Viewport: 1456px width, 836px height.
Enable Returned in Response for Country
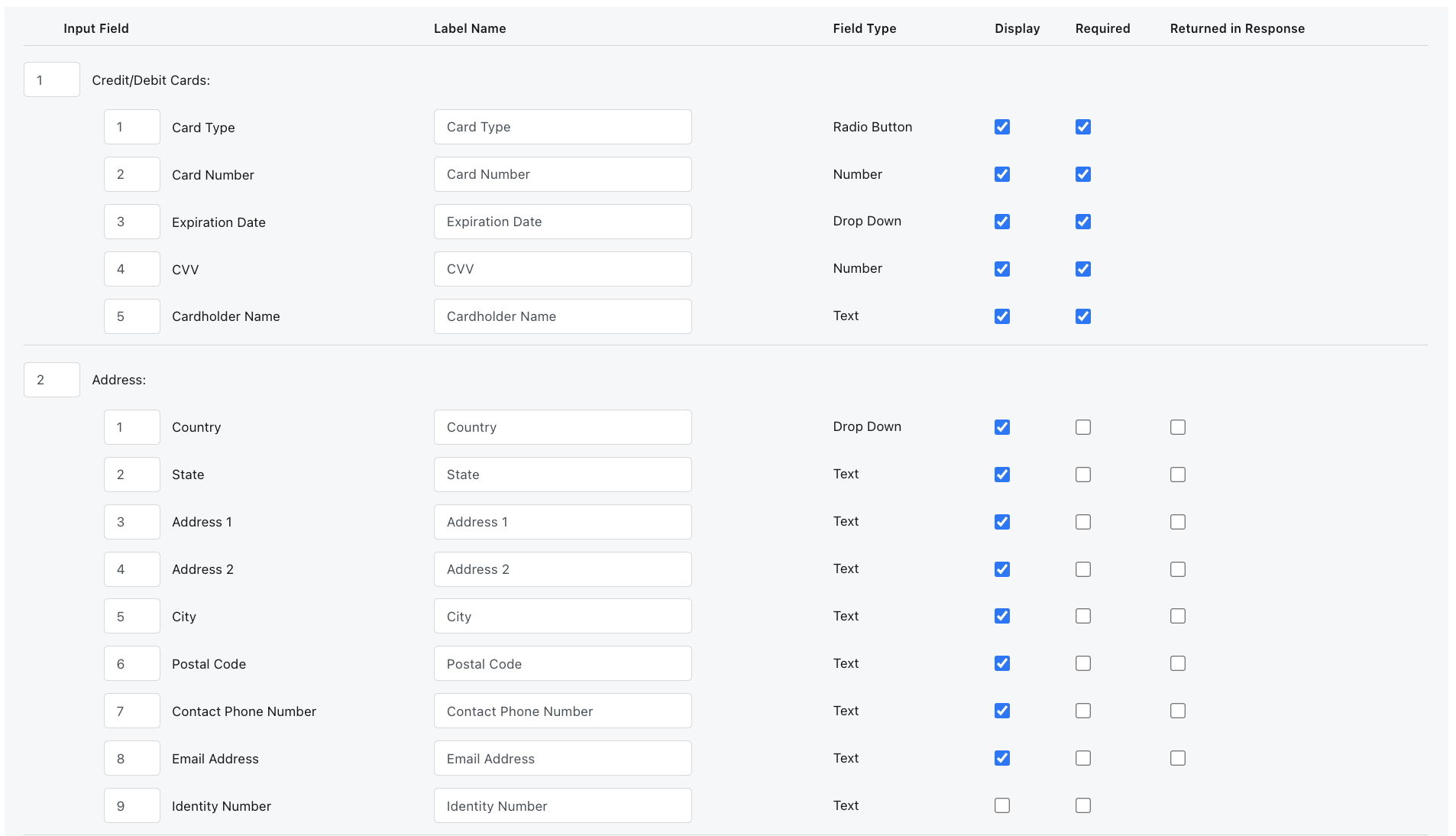coord(1178,427)
